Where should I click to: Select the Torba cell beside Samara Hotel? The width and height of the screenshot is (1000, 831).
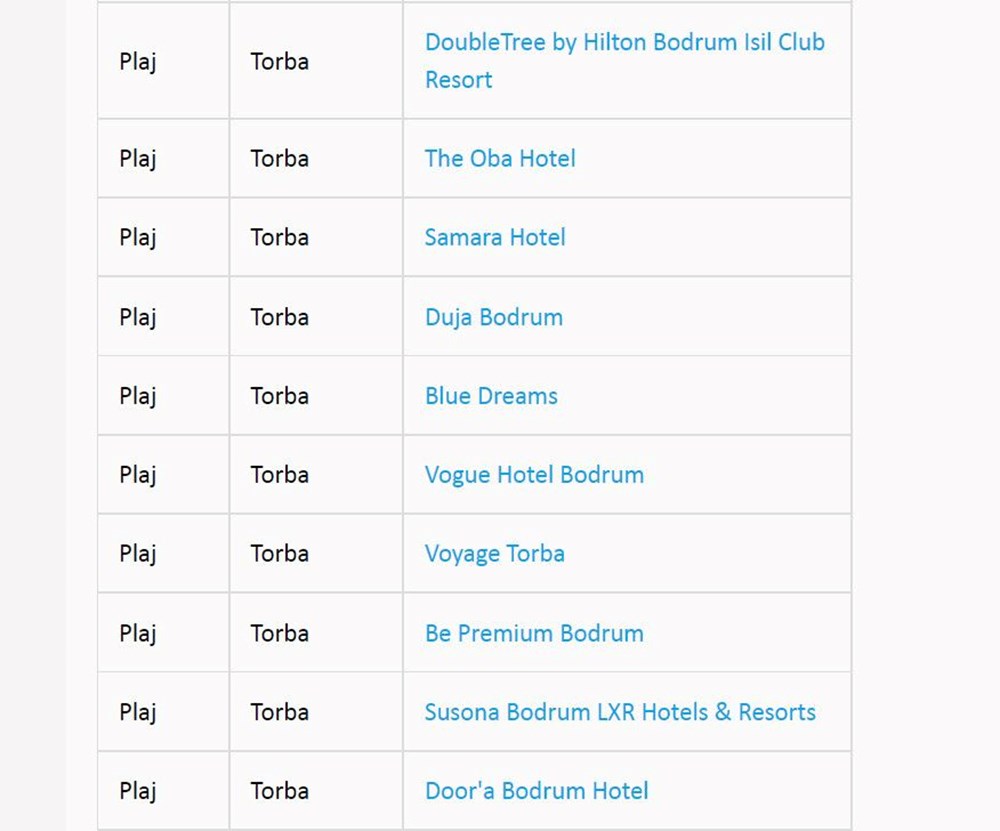[x=280, y=238]
